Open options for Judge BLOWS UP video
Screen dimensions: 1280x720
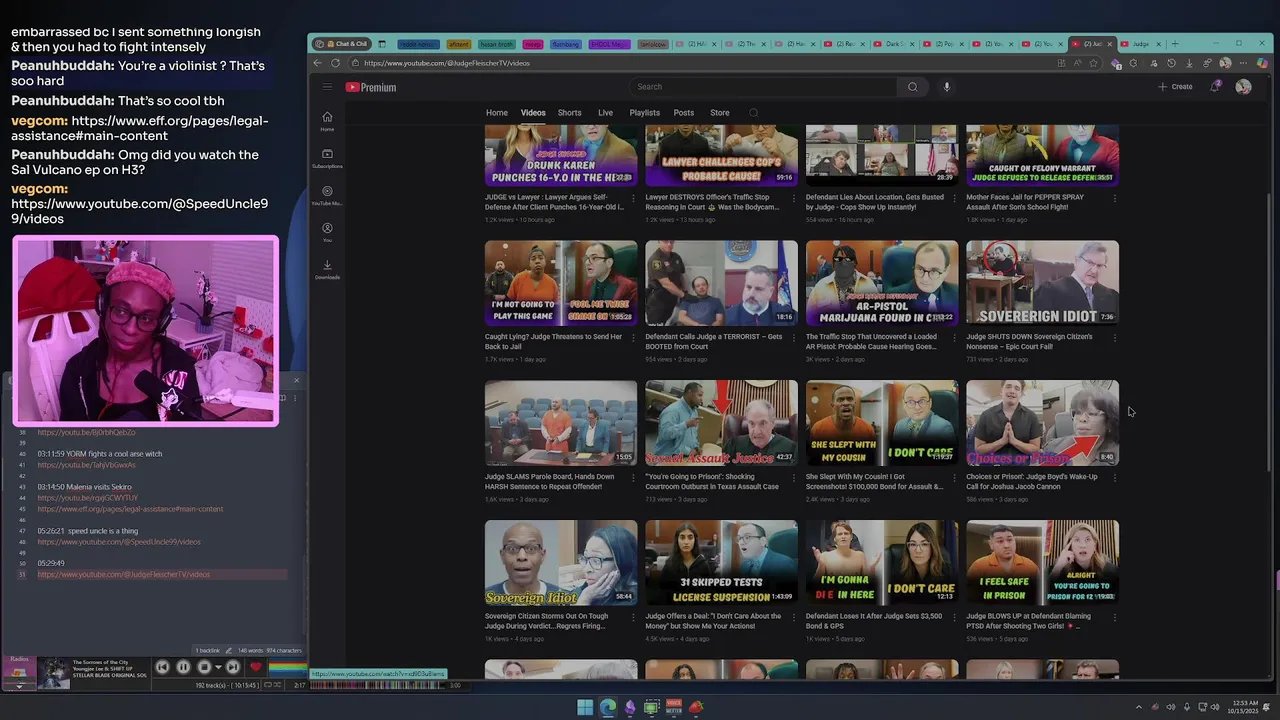[1114, 618]
